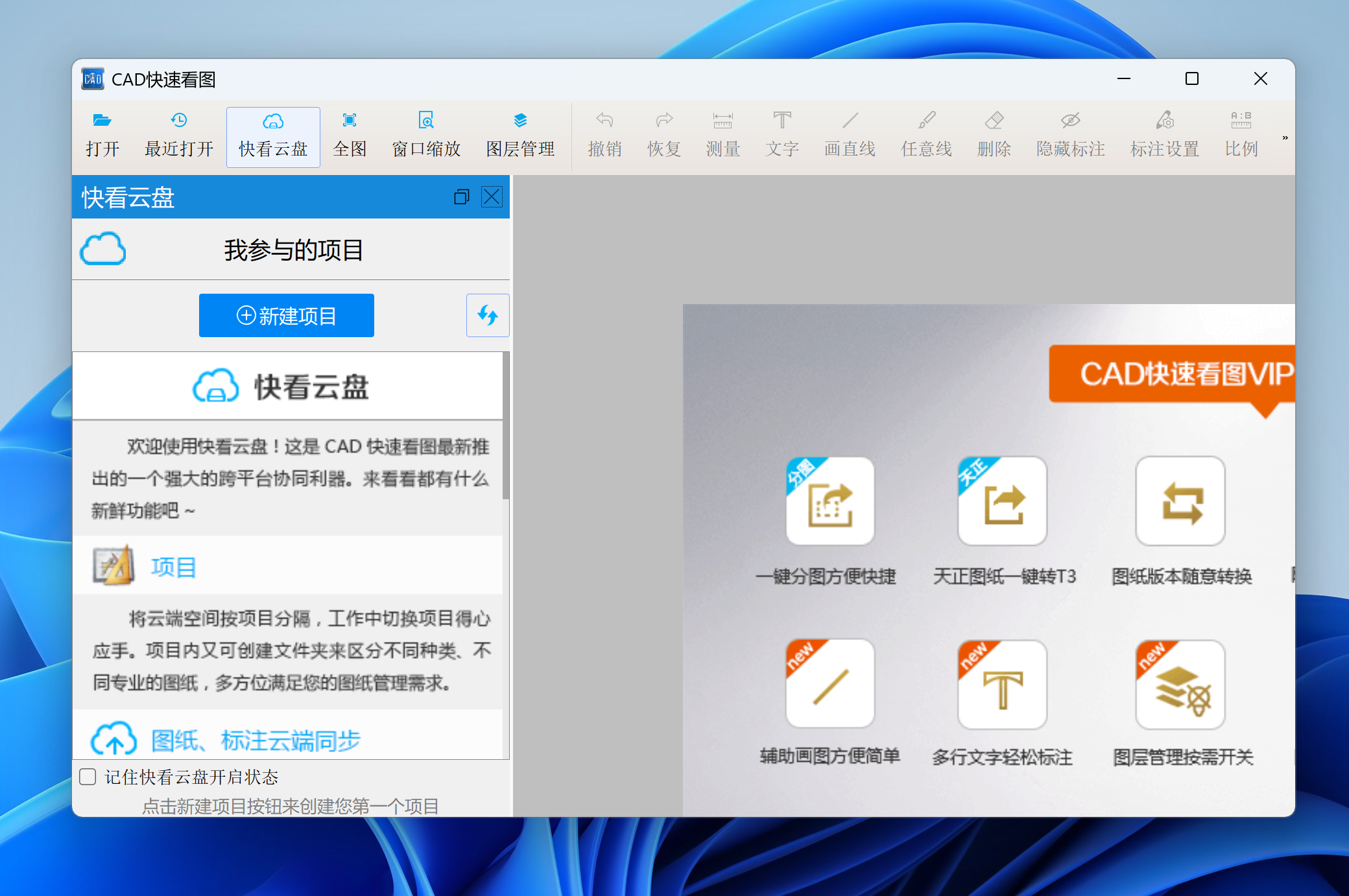
Task: Click the 辅助画图方便简单 line icon
Action: point(830,684)
